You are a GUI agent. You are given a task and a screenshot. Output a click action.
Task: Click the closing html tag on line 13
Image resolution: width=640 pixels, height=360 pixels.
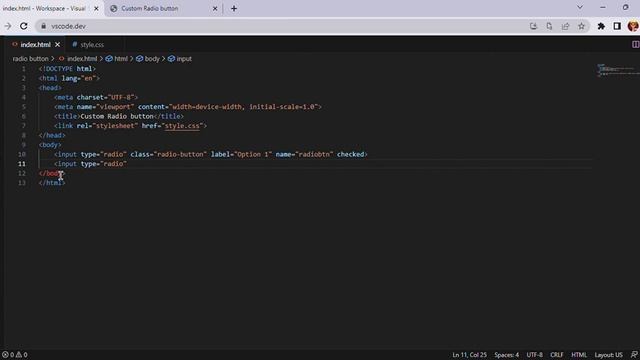[52, 183]
